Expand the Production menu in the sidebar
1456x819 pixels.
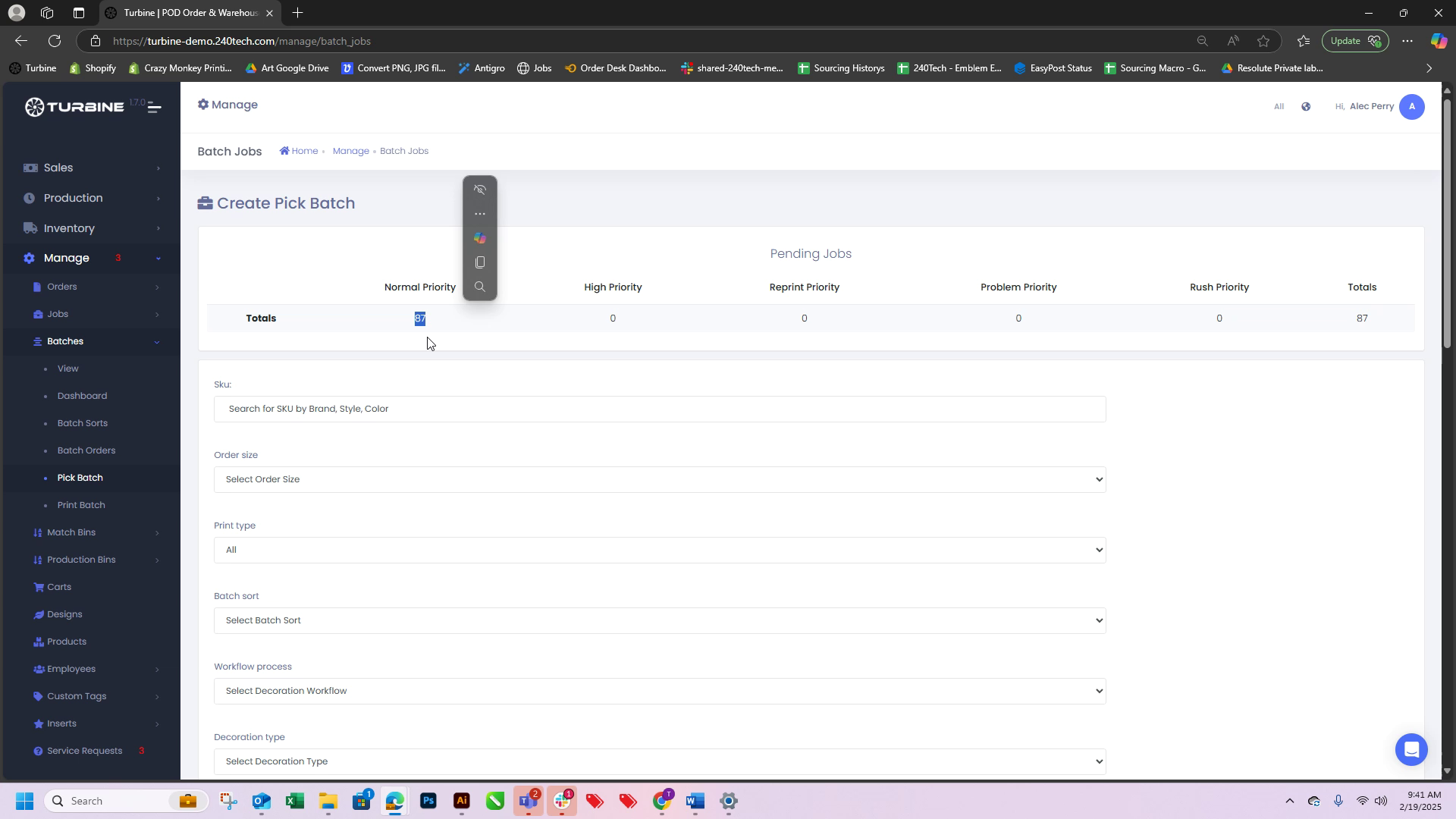coord(73,198)
